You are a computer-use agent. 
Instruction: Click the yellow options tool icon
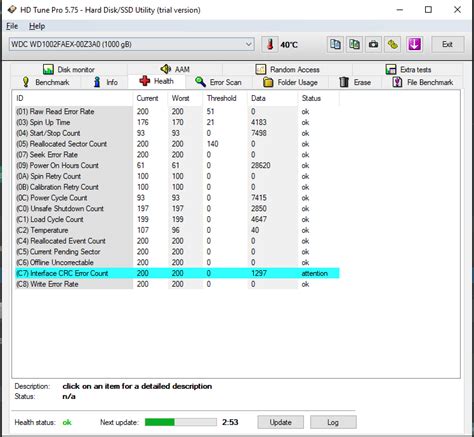[393, 44]
